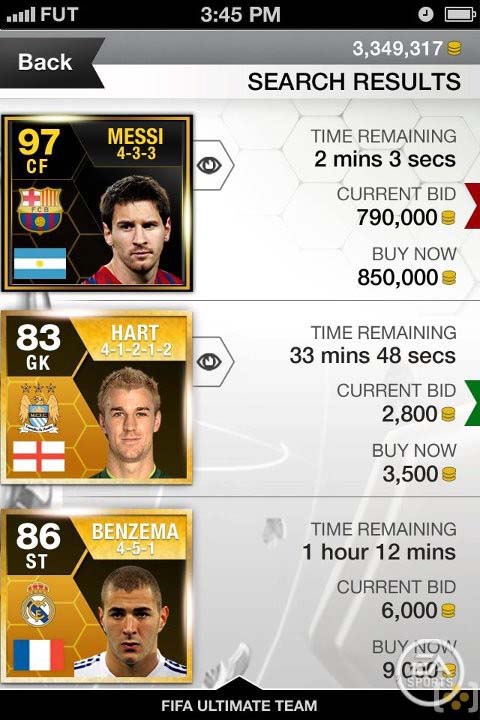Toggle watch eye icon for Hart

tap(209, 362)
